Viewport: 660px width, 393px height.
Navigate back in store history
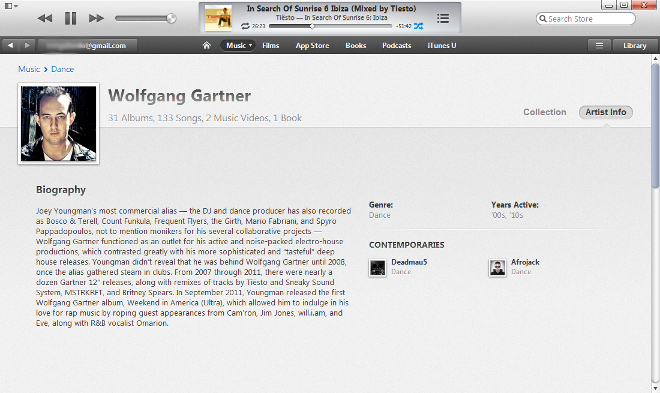[x=11, y=45]
